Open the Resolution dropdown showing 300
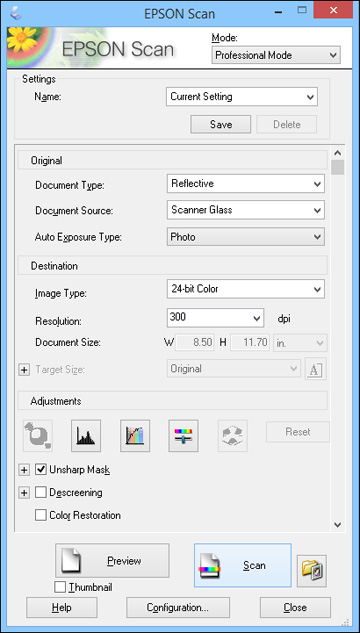360x633 pixels. click(x=215, y=318)
